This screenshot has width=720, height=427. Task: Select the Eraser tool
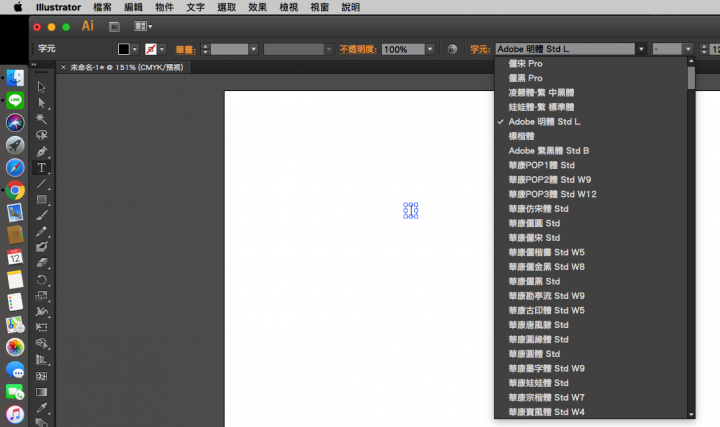pos(41,263)
